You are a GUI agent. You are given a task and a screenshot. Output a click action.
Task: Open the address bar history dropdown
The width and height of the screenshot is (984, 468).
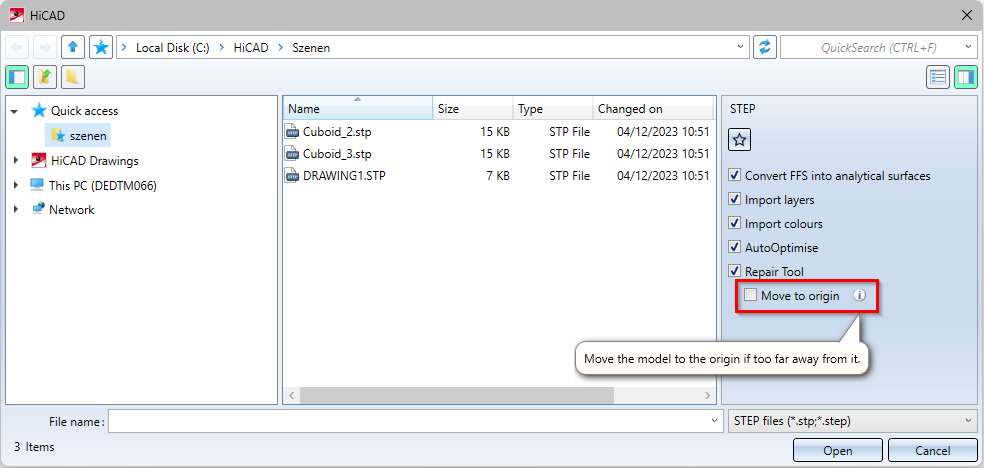click(x=742, y=47)
